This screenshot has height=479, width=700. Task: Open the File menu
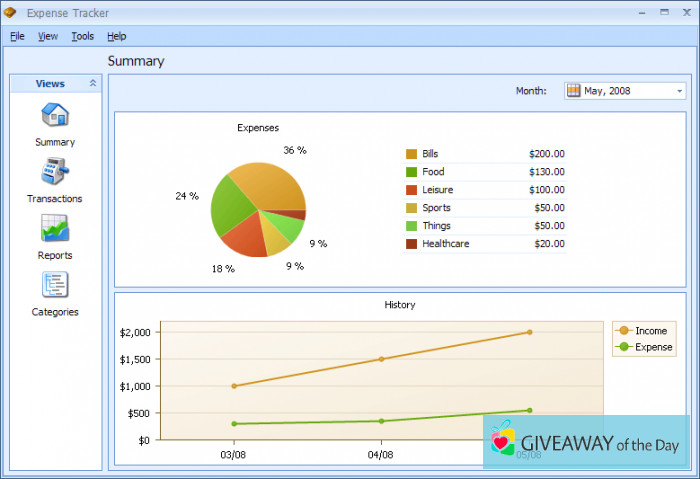(17, 36)
